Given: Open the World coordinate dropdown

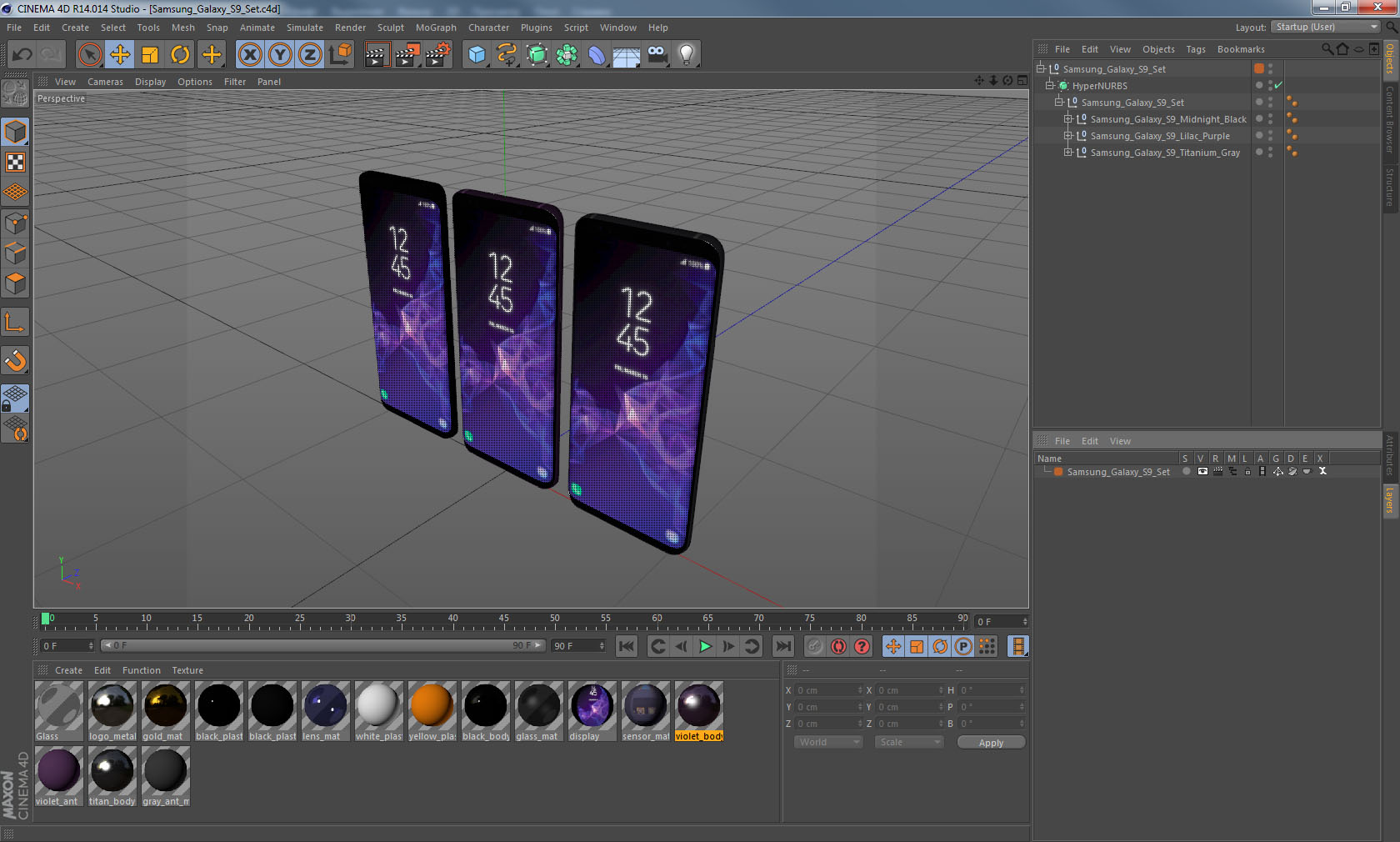Looking at the screenshot, I should pyautogui.click(x=827, y=742).
